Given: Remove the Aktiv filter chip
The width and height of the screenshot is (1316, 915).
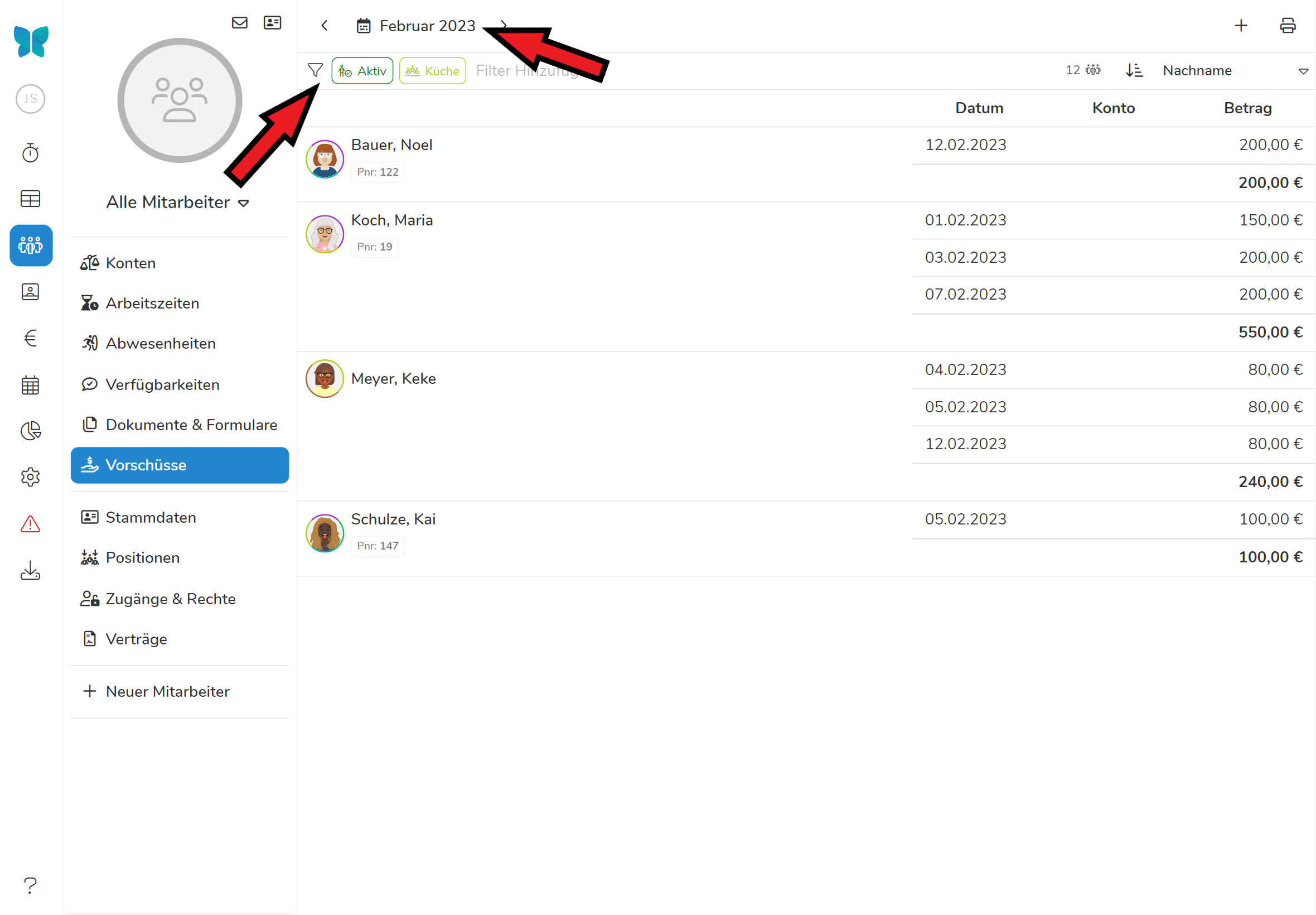Looking at the screenshot, I should coord(362,70).
